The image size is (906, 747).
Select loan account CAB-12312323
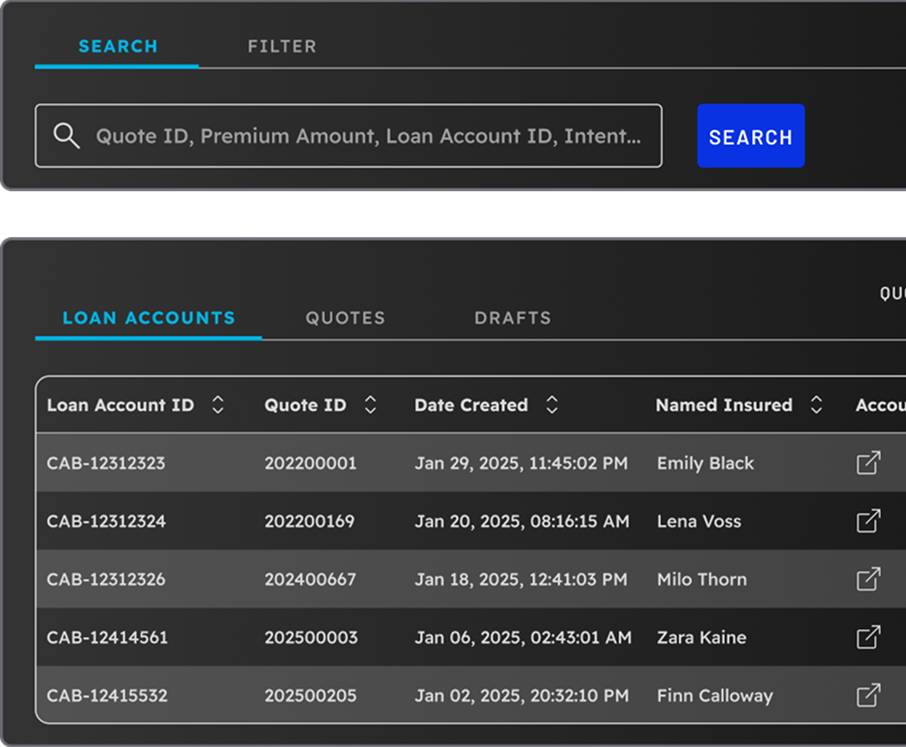(x=106, y=463)
